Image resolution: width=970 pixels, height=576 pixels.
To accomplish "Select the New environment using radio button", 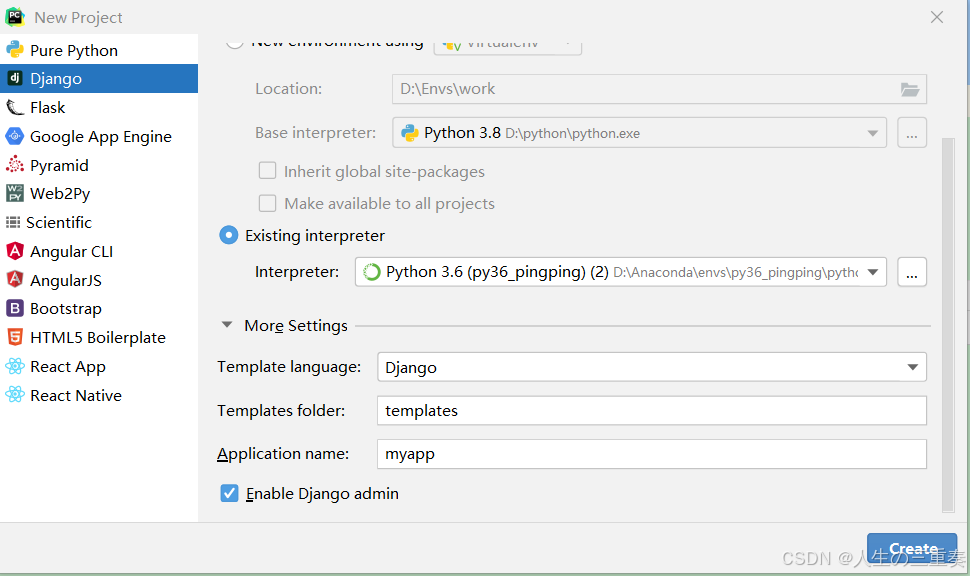I will pos(234,43).
